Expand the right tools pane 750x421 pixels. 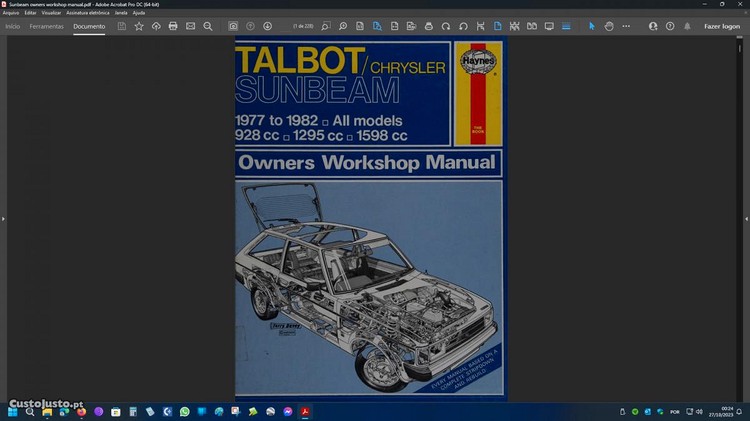point(746,218)
